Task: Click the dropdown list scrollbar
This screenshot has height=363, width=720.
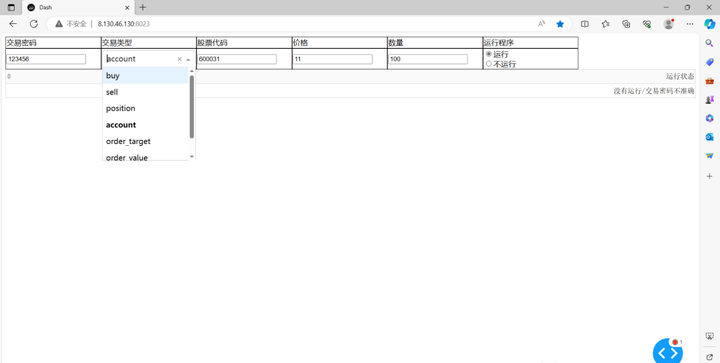Action: coord(192,106)
